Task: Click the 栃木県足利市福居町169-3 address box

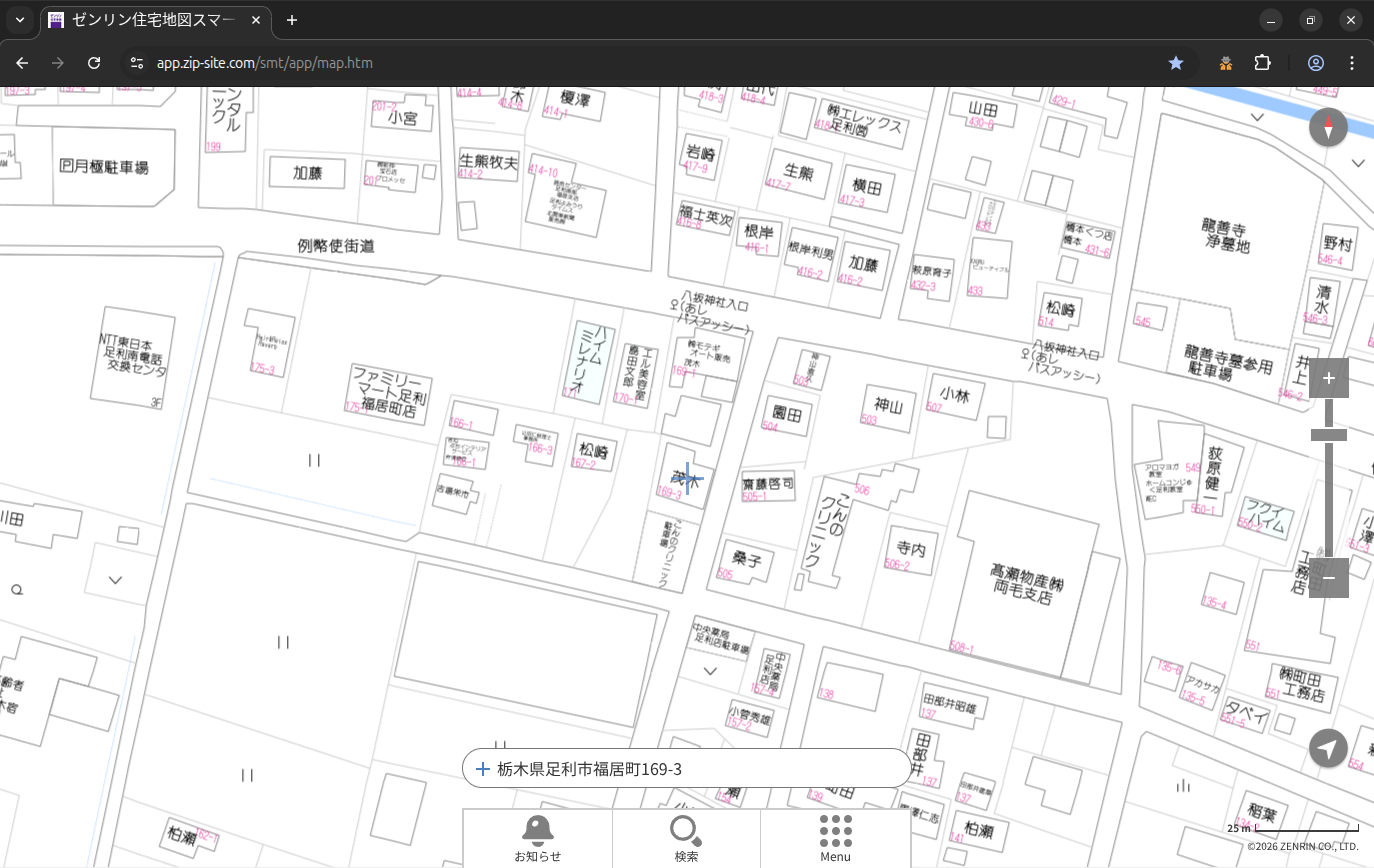Action: point(686,769)
